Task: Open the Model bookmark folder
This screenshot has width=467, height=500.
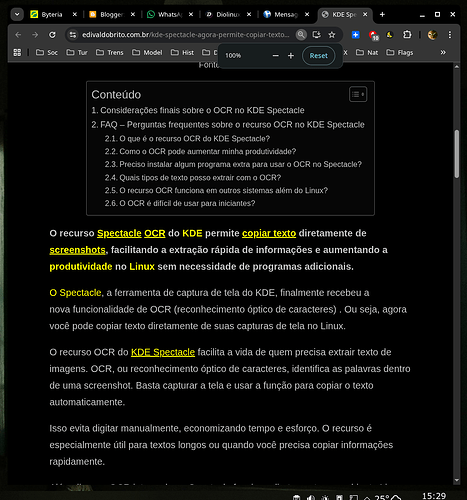Action: [147, 52]
